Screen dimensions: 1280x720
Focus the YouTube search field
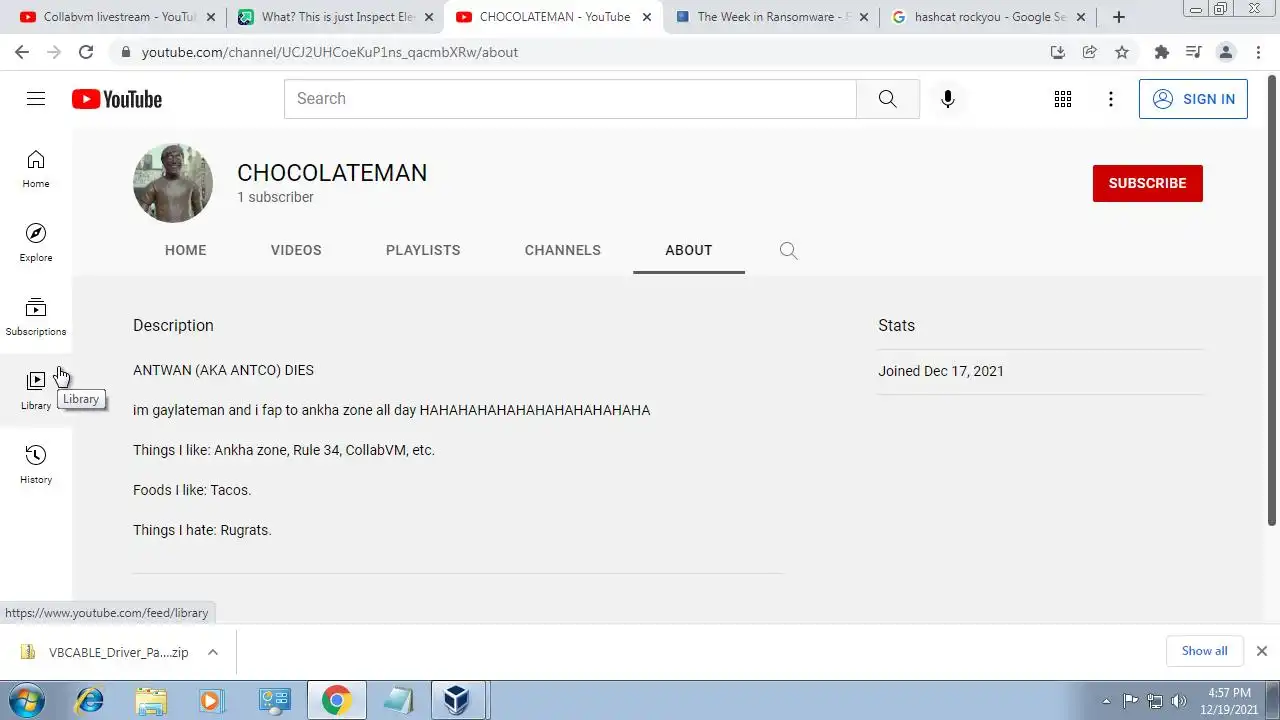(570, 99)
